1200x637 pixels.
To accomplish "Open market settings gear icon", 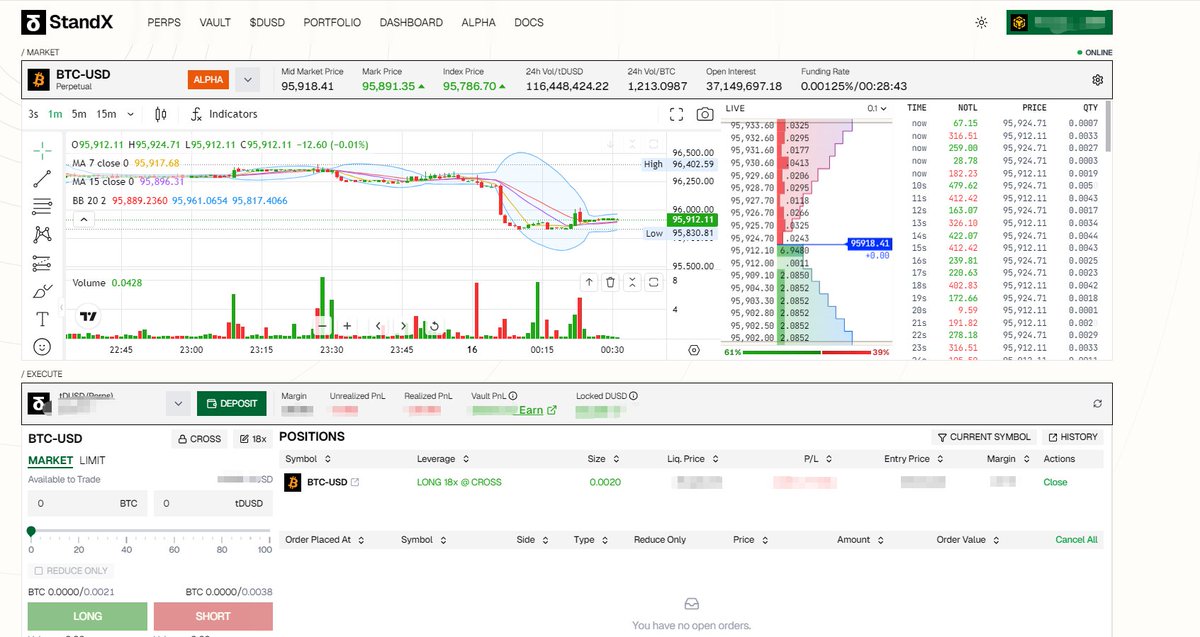I will tap(1097, 80).
